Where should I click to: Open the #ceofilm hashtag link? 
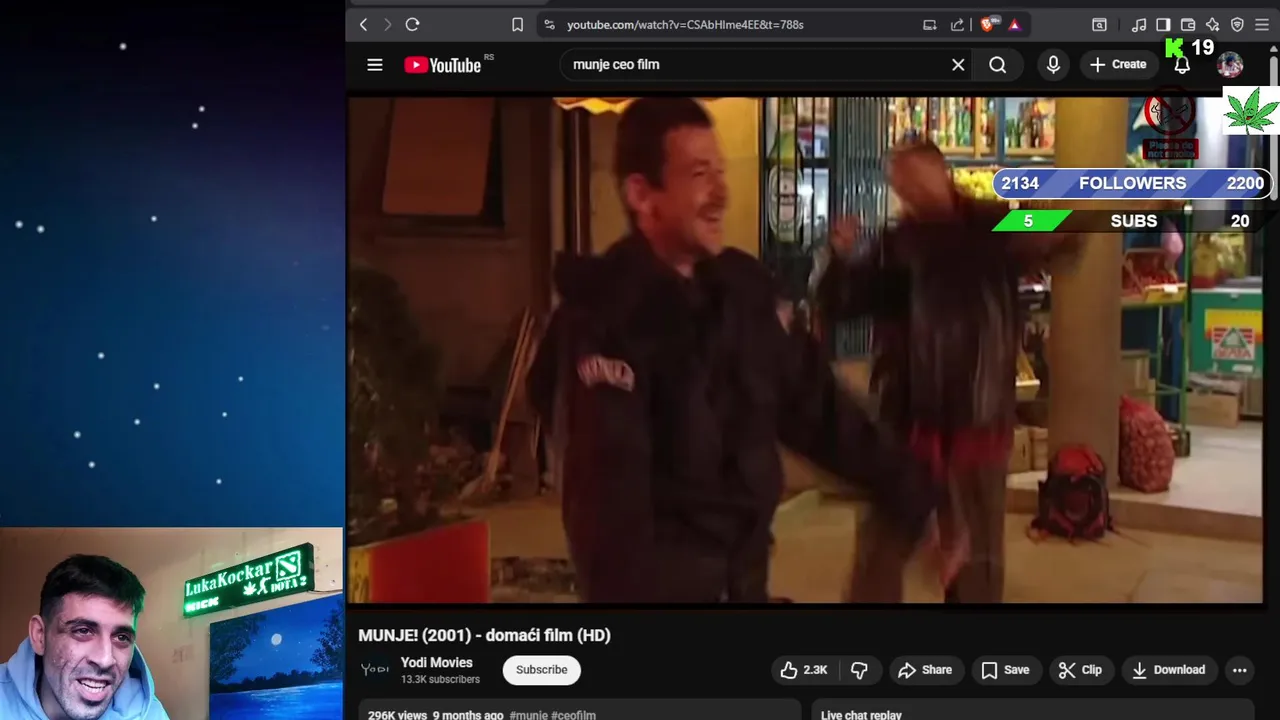pos(574,715)
